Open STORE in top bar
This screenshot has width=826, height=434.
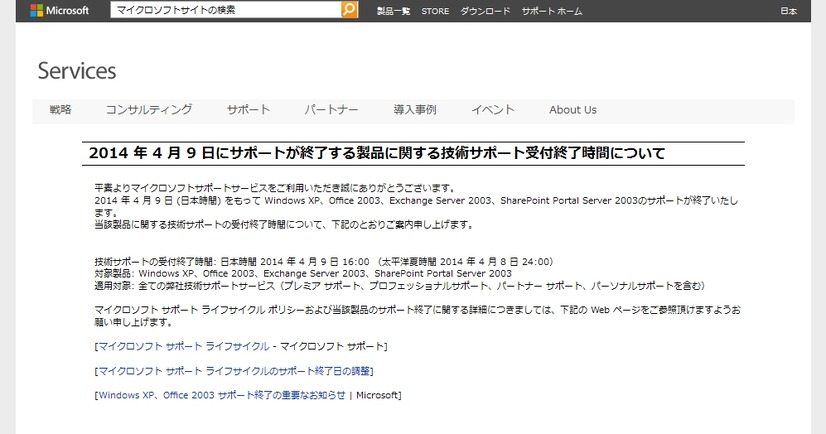pyautogui.click(x=435, y=11)
